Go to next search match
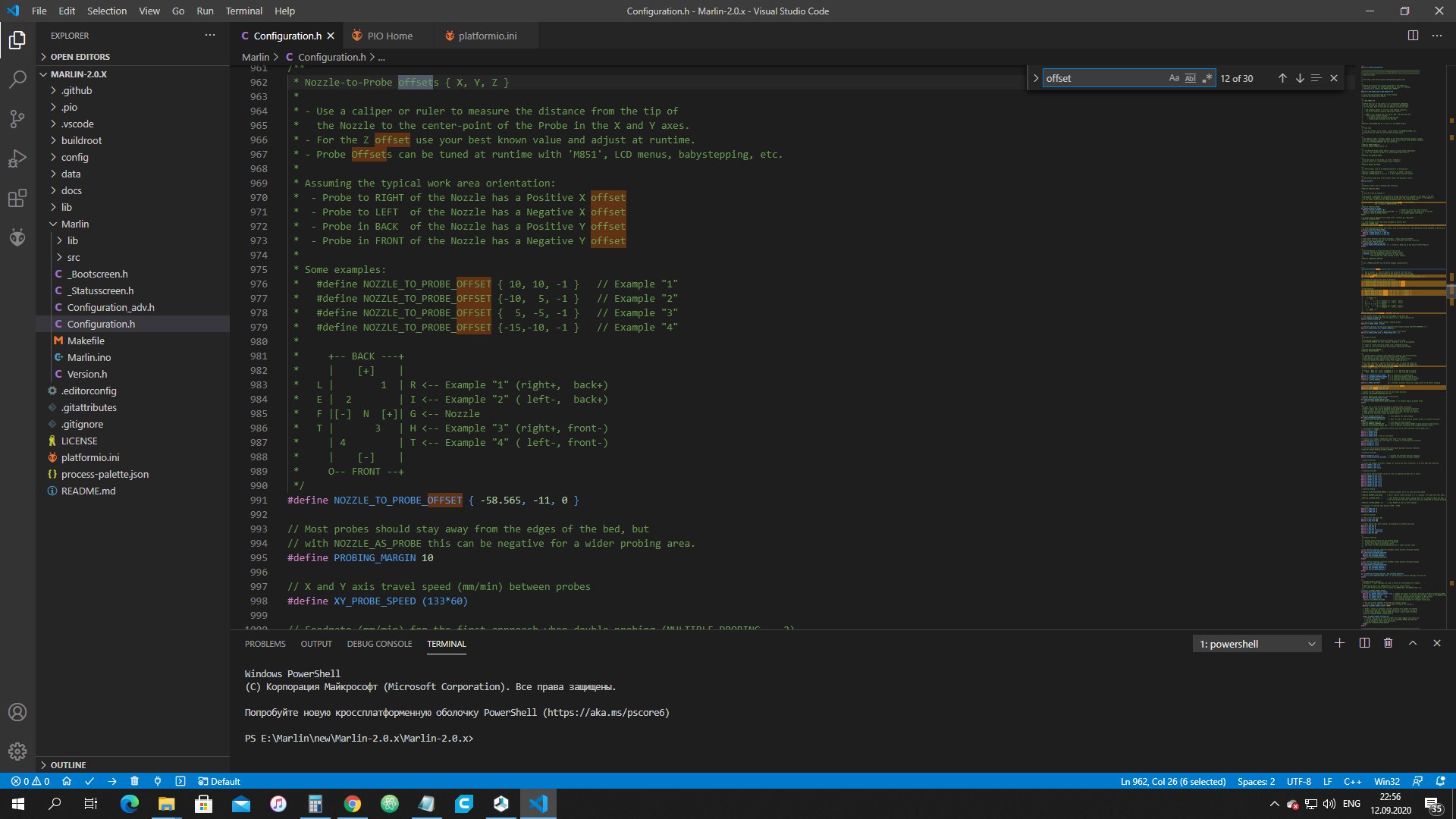This screenshot has width=1456, height=819. coord(1300,78)
